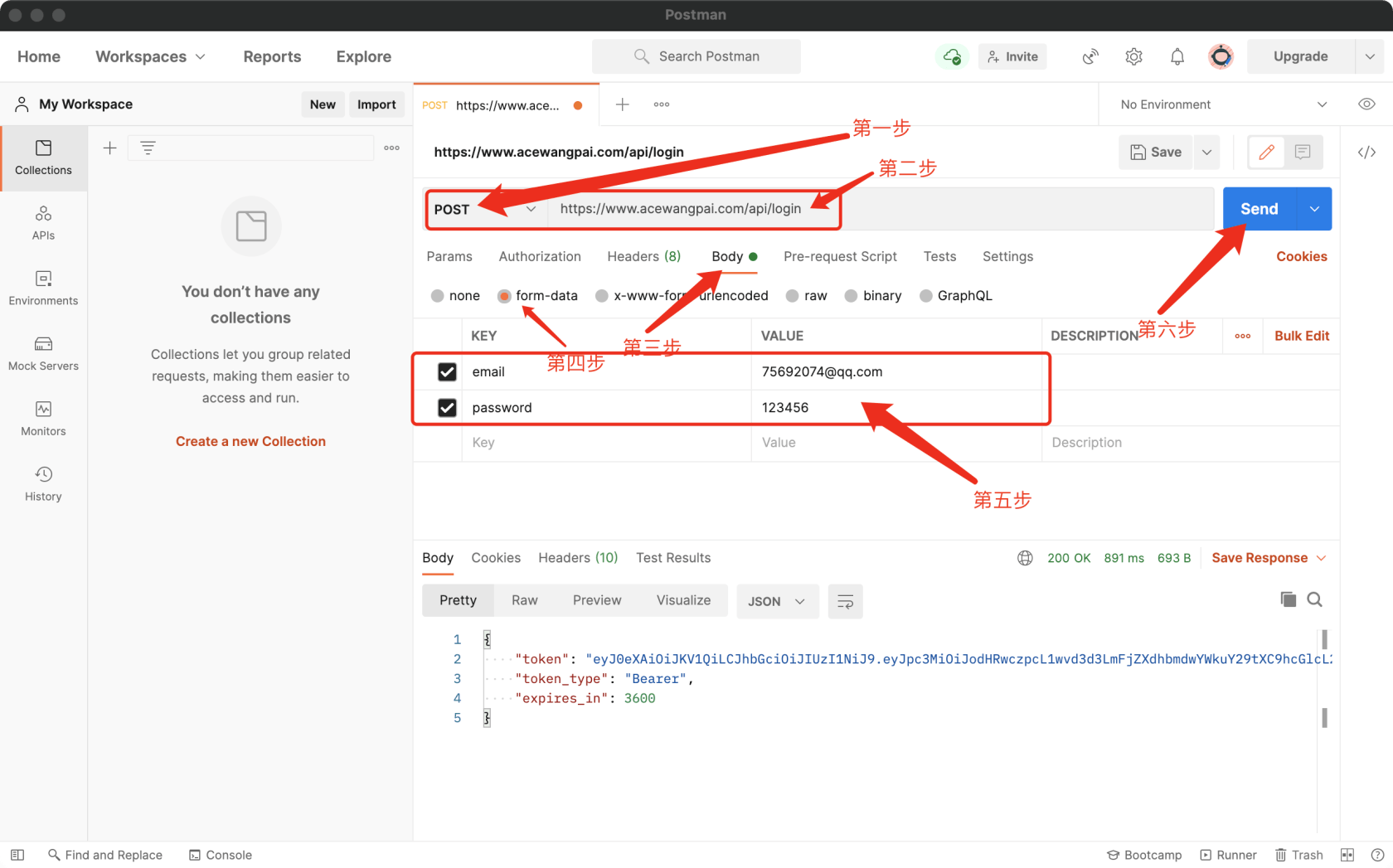This screenshot has height=868, width=1393.
Task: Click the cloud sync status icon
Action: click(x=952, y=56)
